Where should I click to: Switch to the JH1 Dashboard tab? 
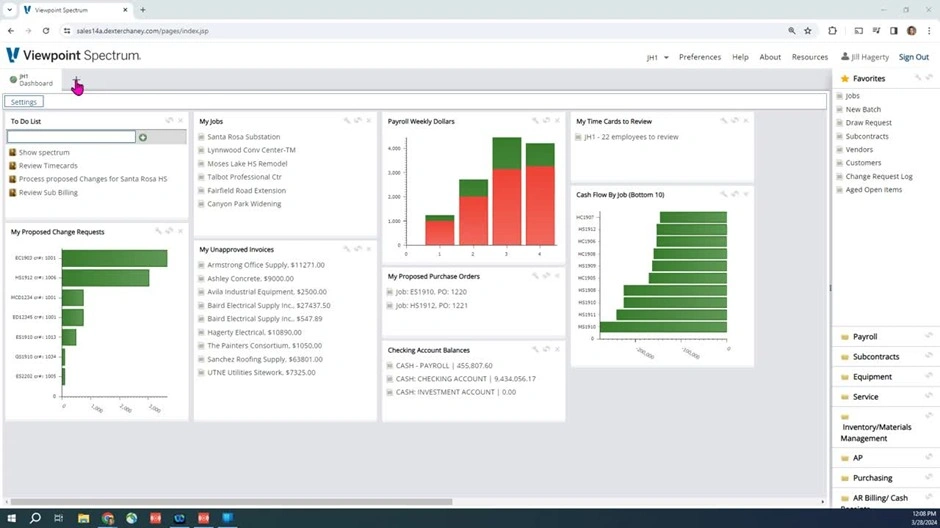pyautogui.click(x=32, y=80)
